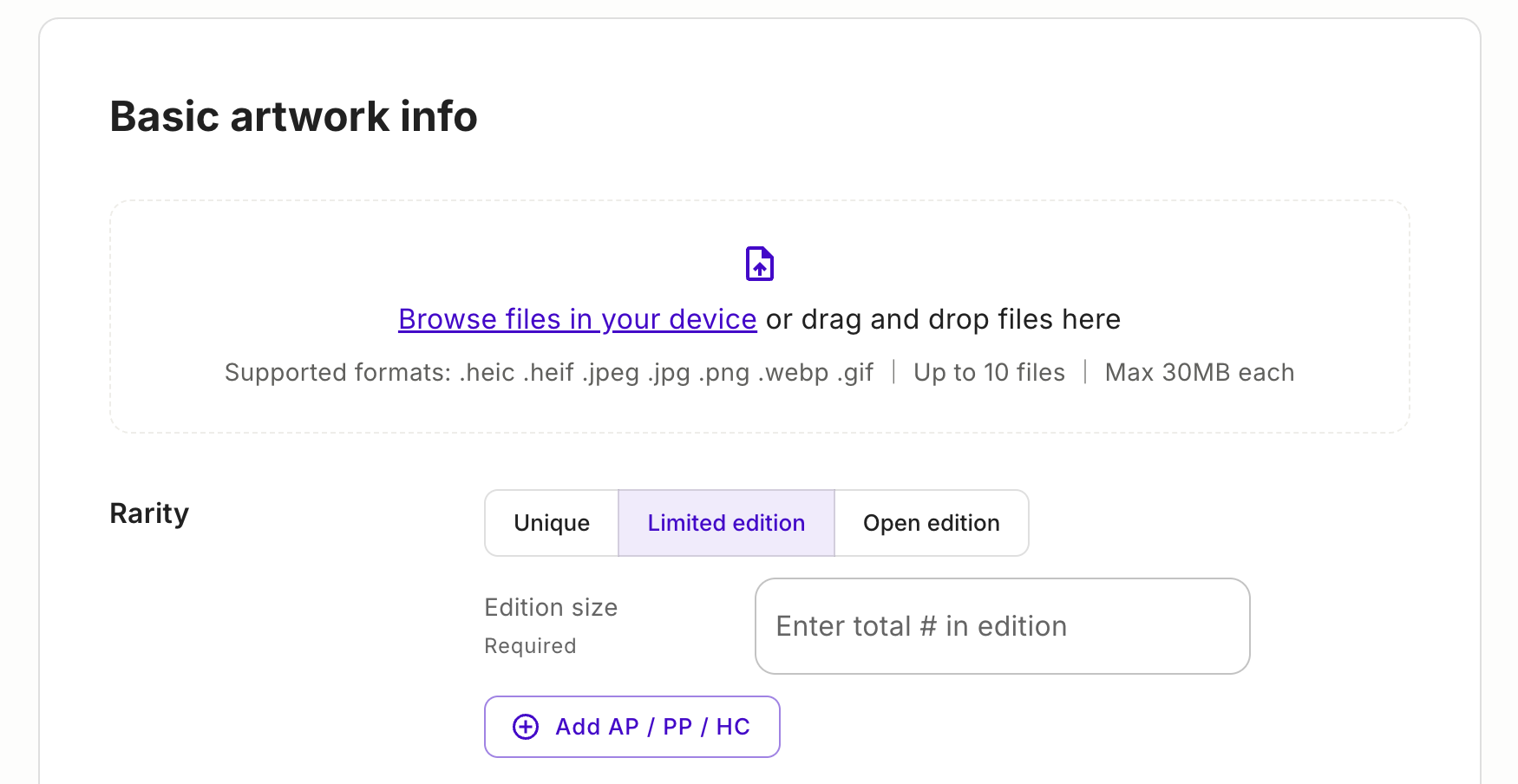Screen dimensions: 1518x784
Task: Click the Add AP / PP / HC button
Action: point(632,727)
